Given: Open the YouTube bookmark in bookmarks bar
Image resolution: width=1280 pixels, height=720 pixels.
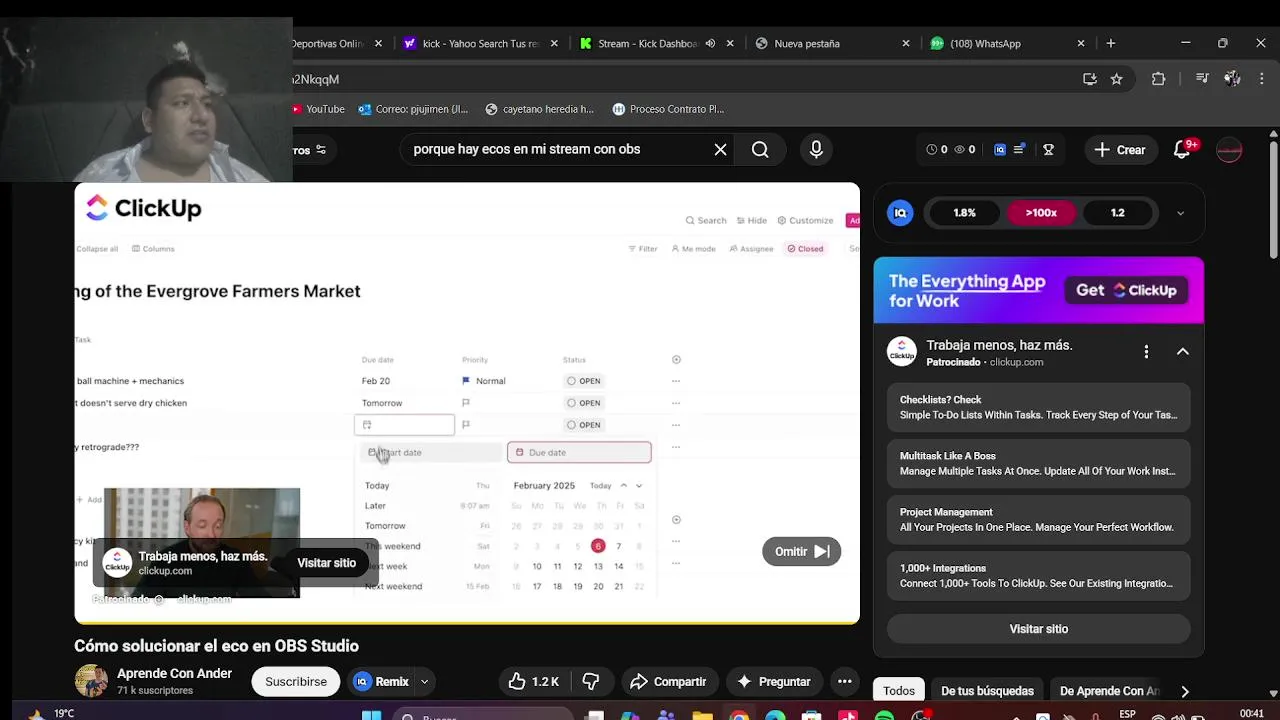Looking at the screenshot, I should [319, 109].
